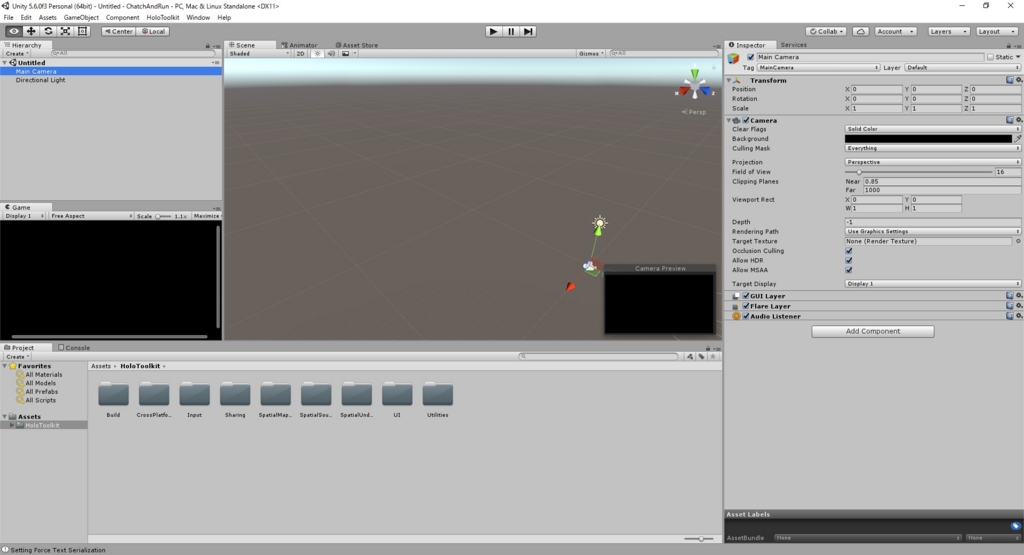Disable Audio Listener component checkbox

pyautogui.click(x=746, y=316)
